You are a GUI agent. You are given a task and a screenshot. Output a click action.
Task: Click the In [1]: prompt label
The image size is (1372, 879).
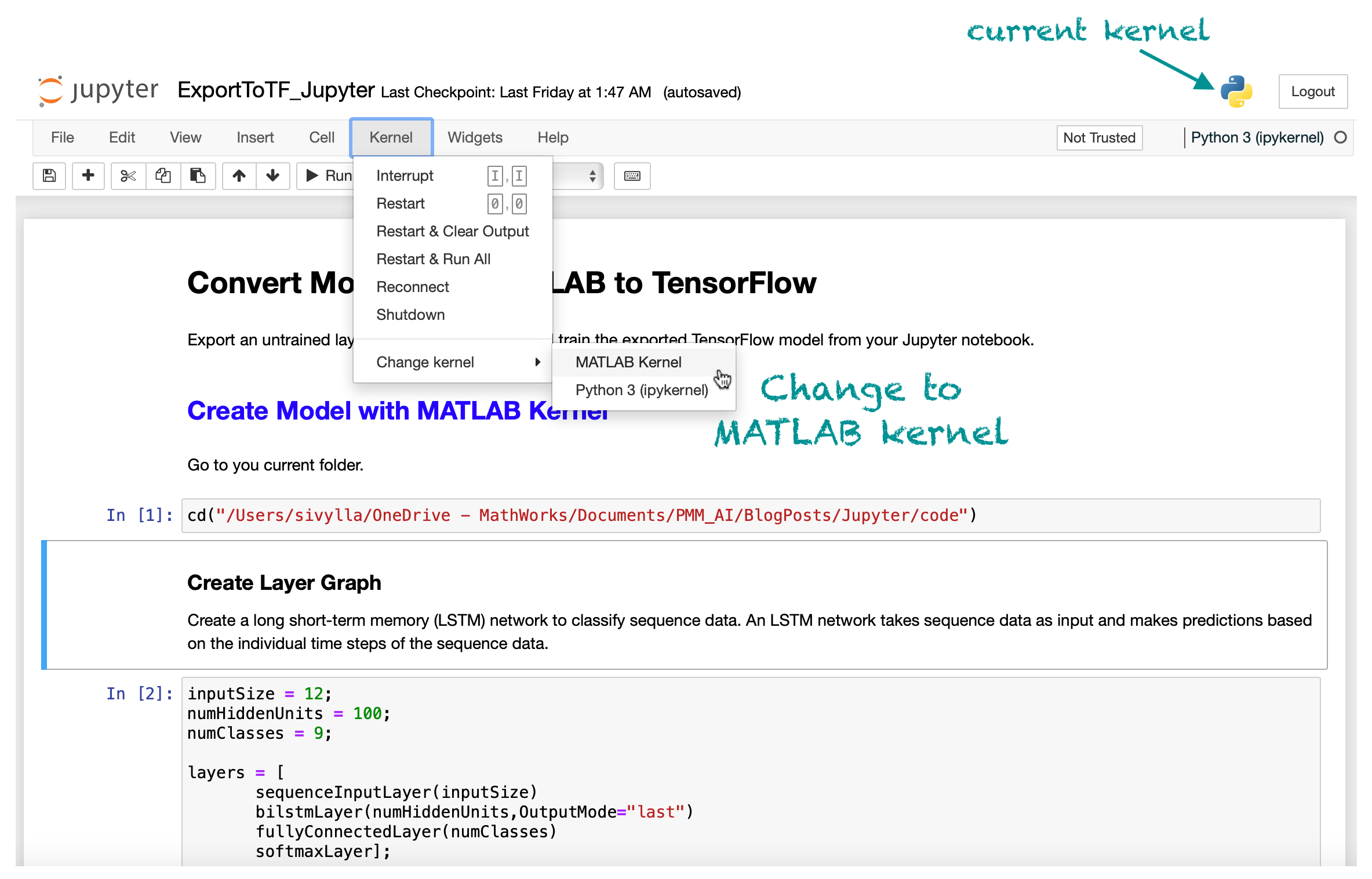point(139,515)
